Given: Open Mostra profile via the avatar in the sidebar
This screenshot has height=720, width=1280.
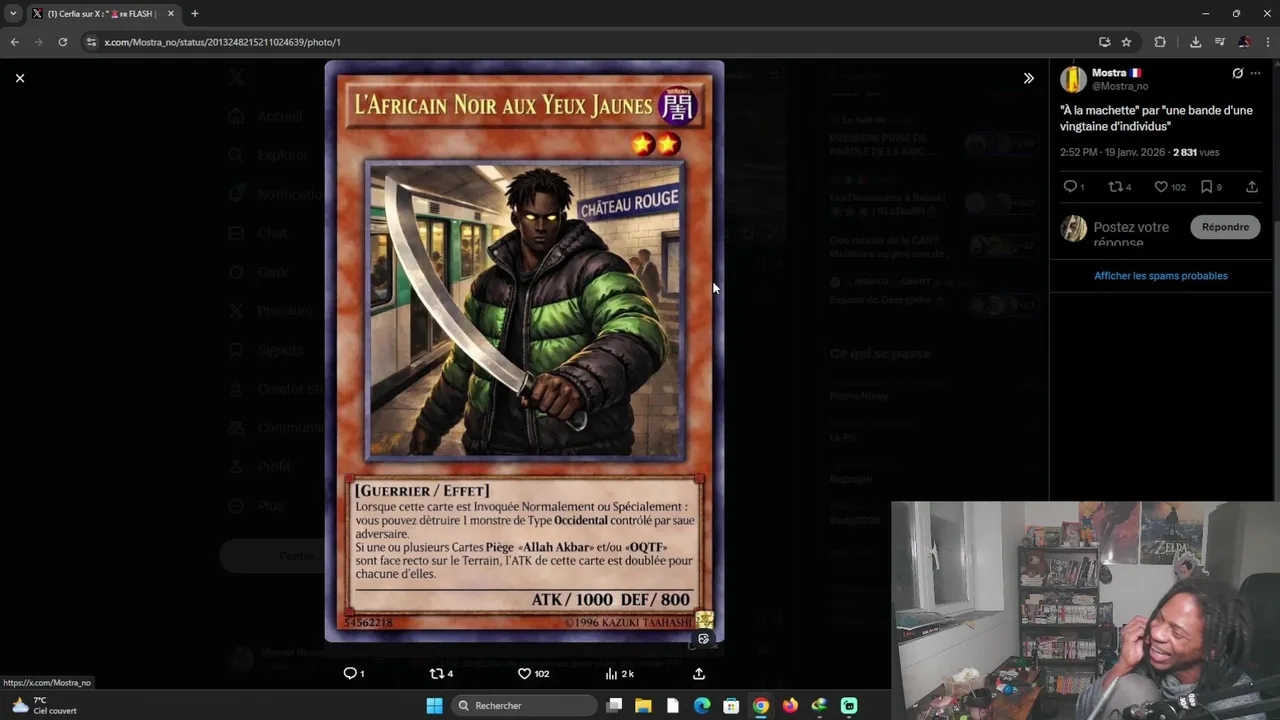Looking at the screenshot, I should coord(1073,79).
